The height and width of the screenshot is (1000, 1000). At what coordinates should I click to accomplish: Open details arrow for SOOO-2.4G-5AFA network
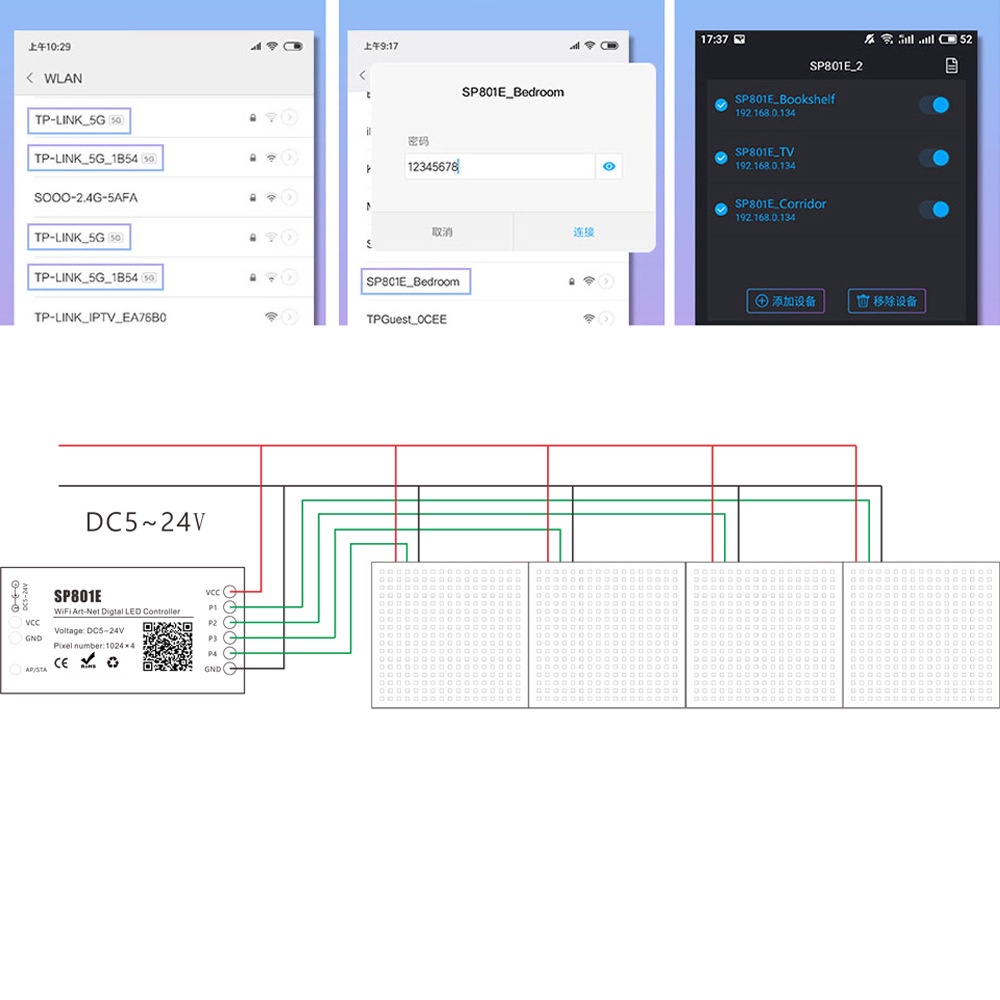(289, 198)
